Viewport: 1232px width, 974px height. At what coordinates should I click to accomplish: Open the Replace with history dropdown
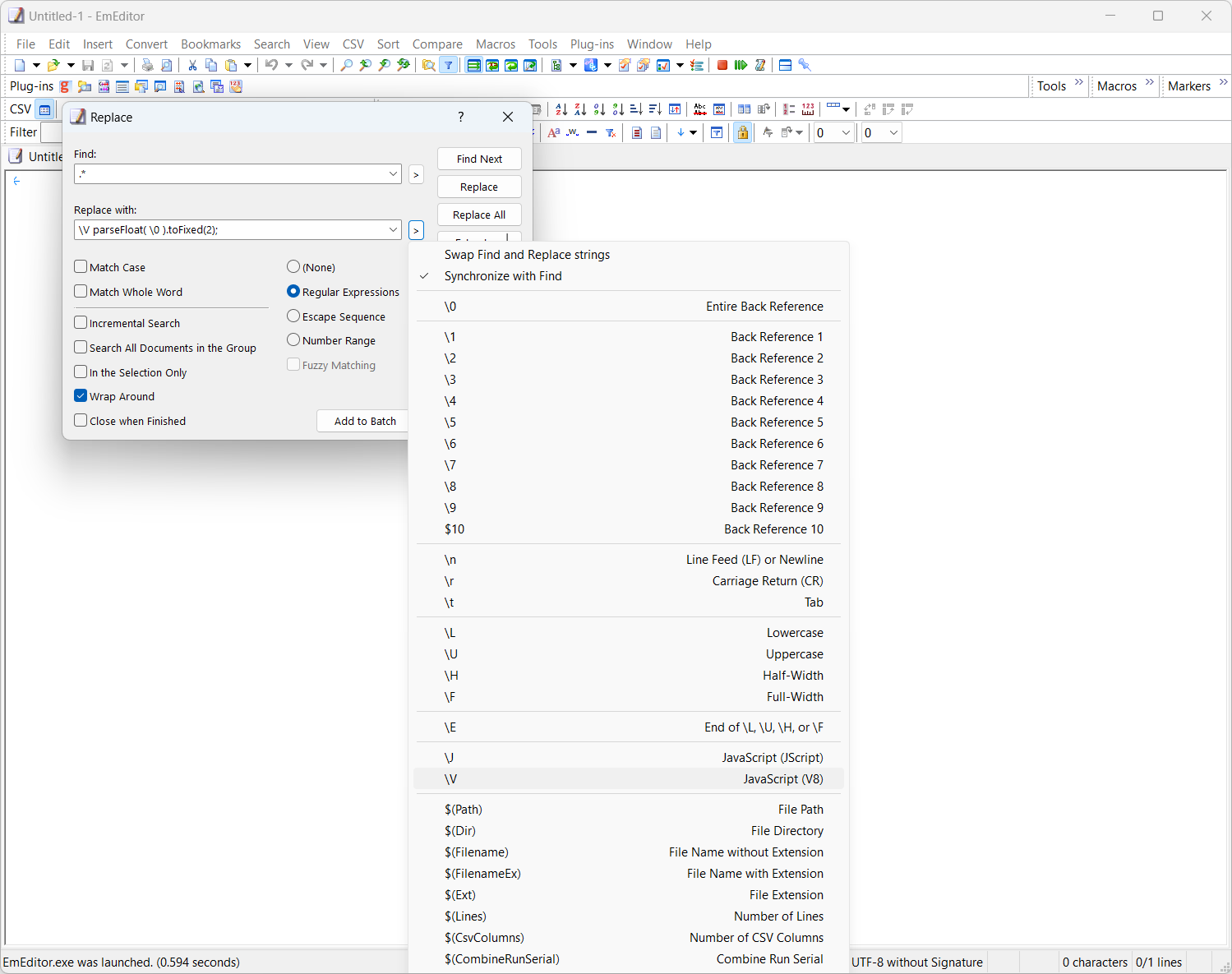(393, 230)
